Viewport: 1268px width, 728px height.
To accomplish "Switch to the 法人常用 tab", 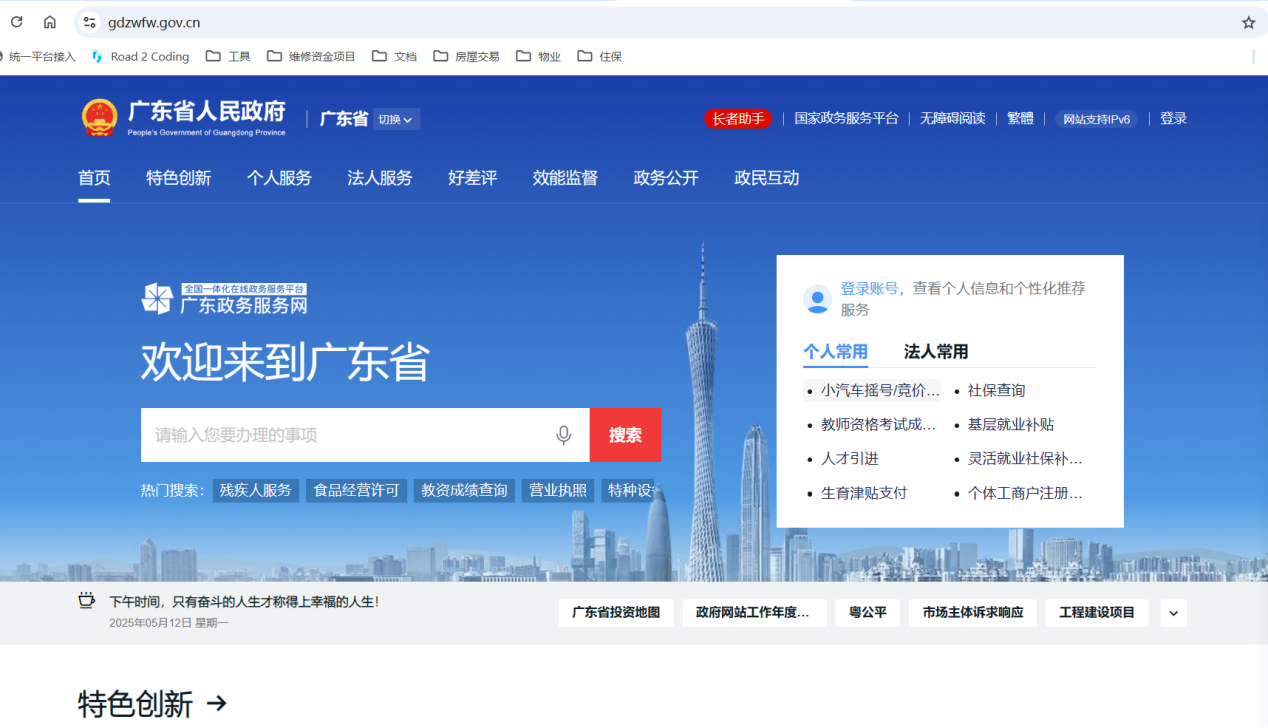I will pyautogui.click(x=936, y=351).
